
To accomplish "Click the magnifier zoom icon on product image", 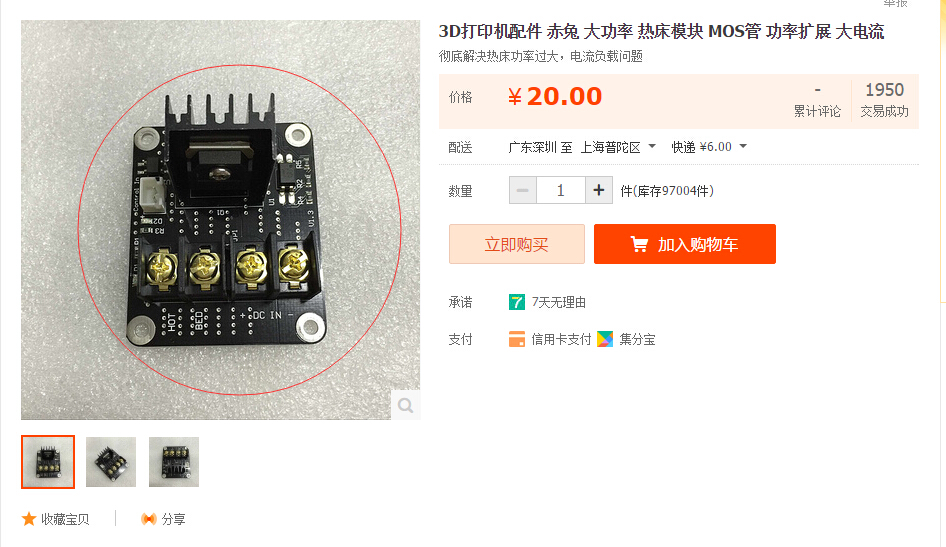I will (405, 405).
